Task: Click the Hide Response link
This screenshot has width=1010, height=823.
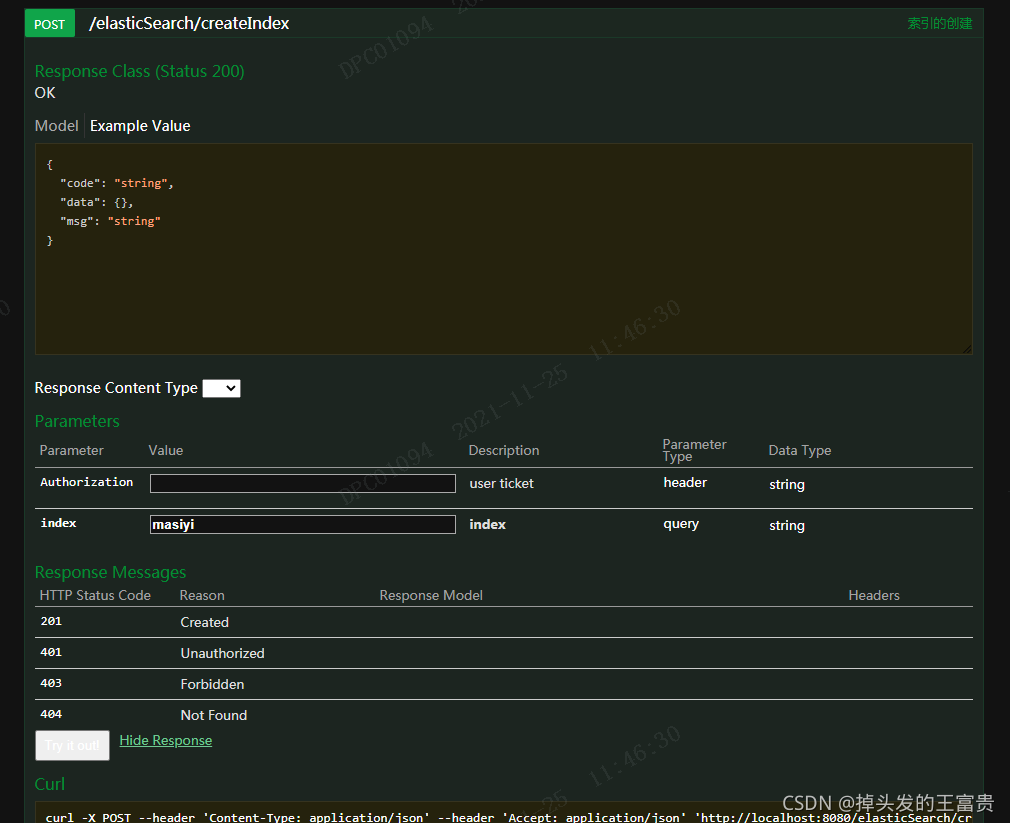Action: click(x=166, y=741)
